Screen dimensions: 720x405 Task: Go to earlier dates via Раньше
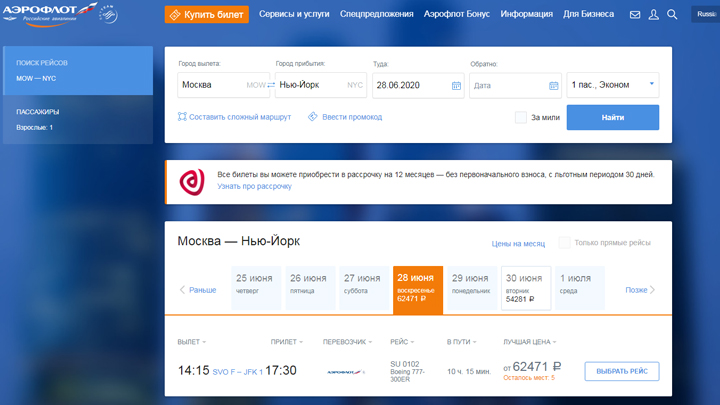[x=198, y=290]
